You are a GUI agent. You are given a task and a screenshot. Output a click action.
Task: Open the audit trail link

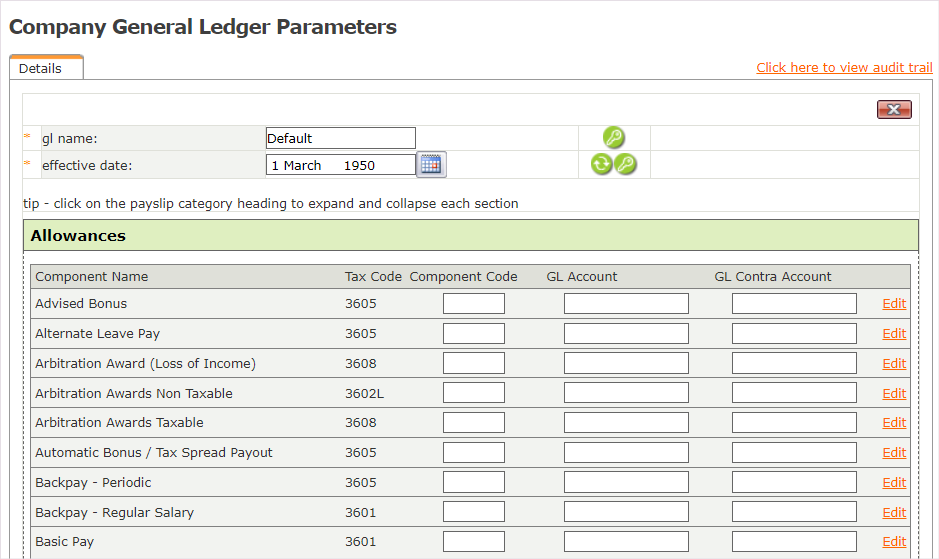[x=844, y=67]
